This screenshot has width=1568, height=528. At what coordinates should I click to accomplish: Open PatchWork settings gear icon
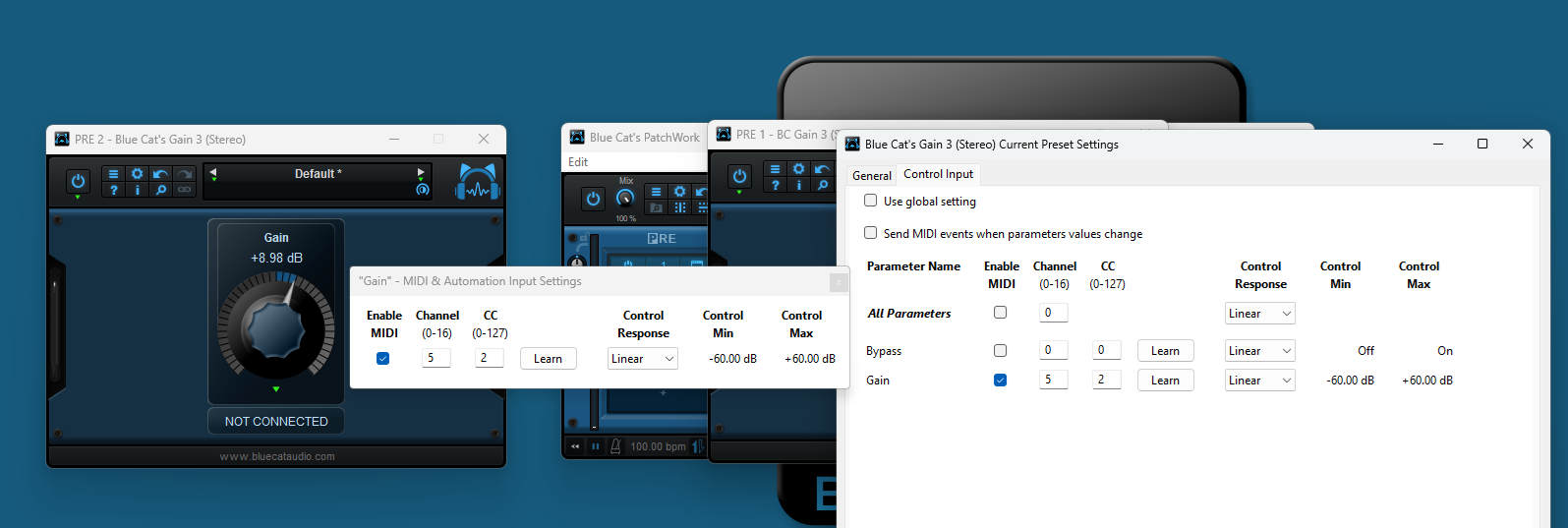(x=679, y=192)
